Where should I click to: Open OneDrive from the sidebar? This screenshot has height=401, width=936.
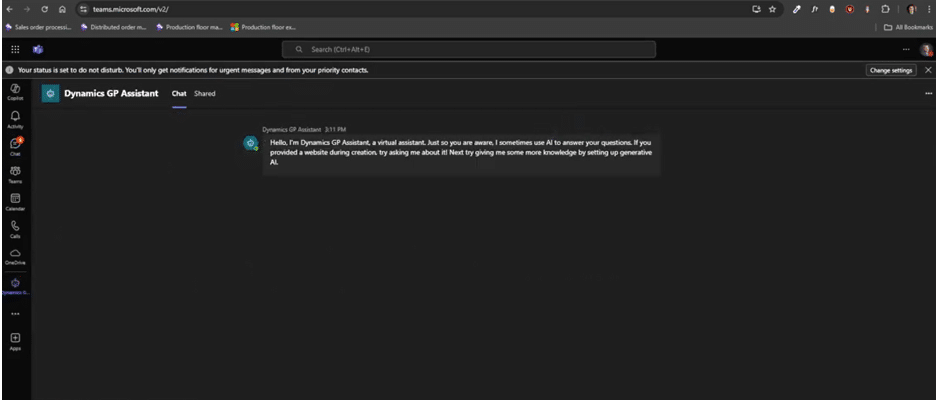pyautogui.click(x=16, y=256)
